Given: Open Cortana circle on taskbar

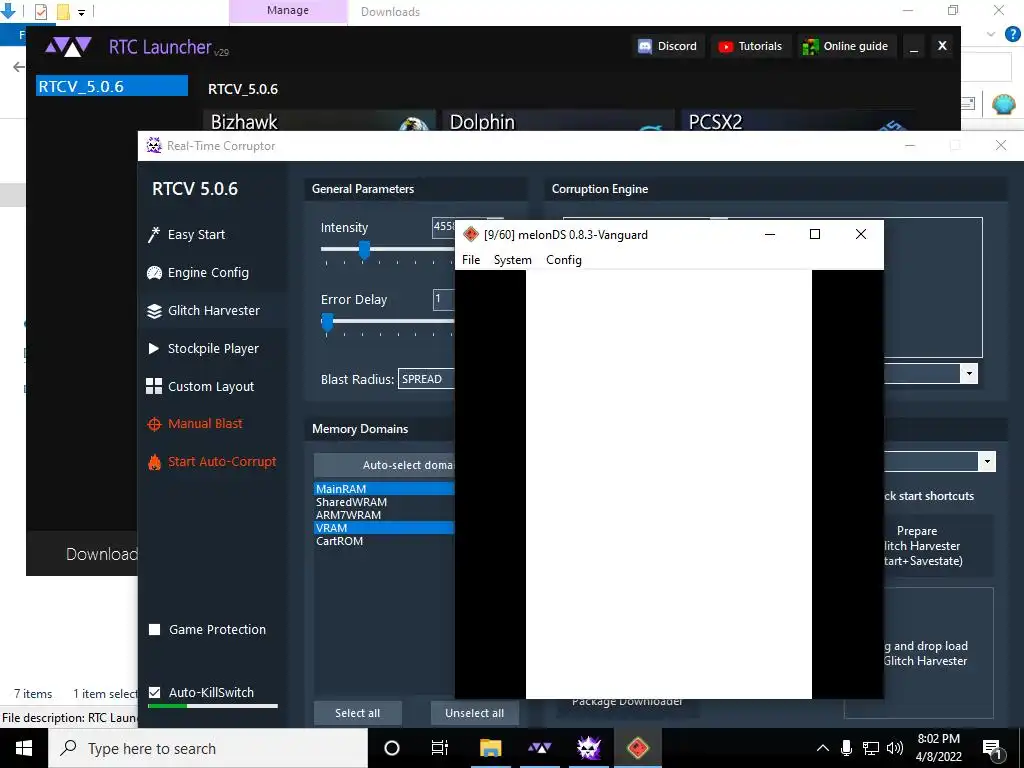Looking at the screenshot, I should click(x=392, y=748).
